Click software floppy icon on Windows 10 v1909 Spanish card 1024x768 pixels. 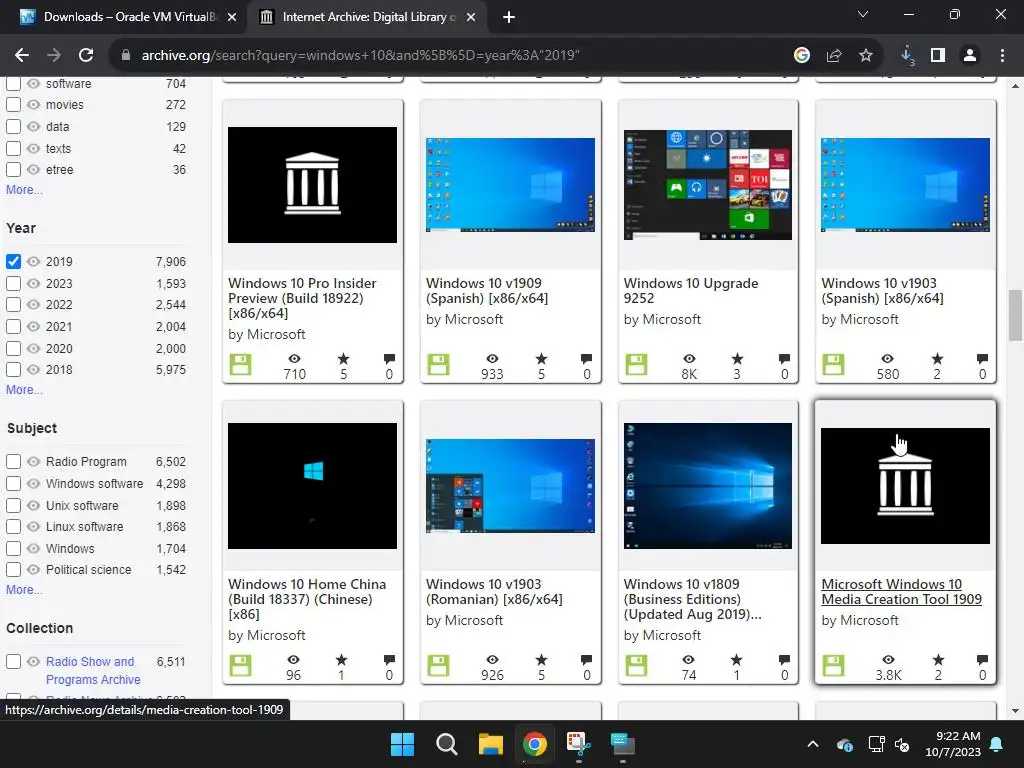[x=438, y=364]
